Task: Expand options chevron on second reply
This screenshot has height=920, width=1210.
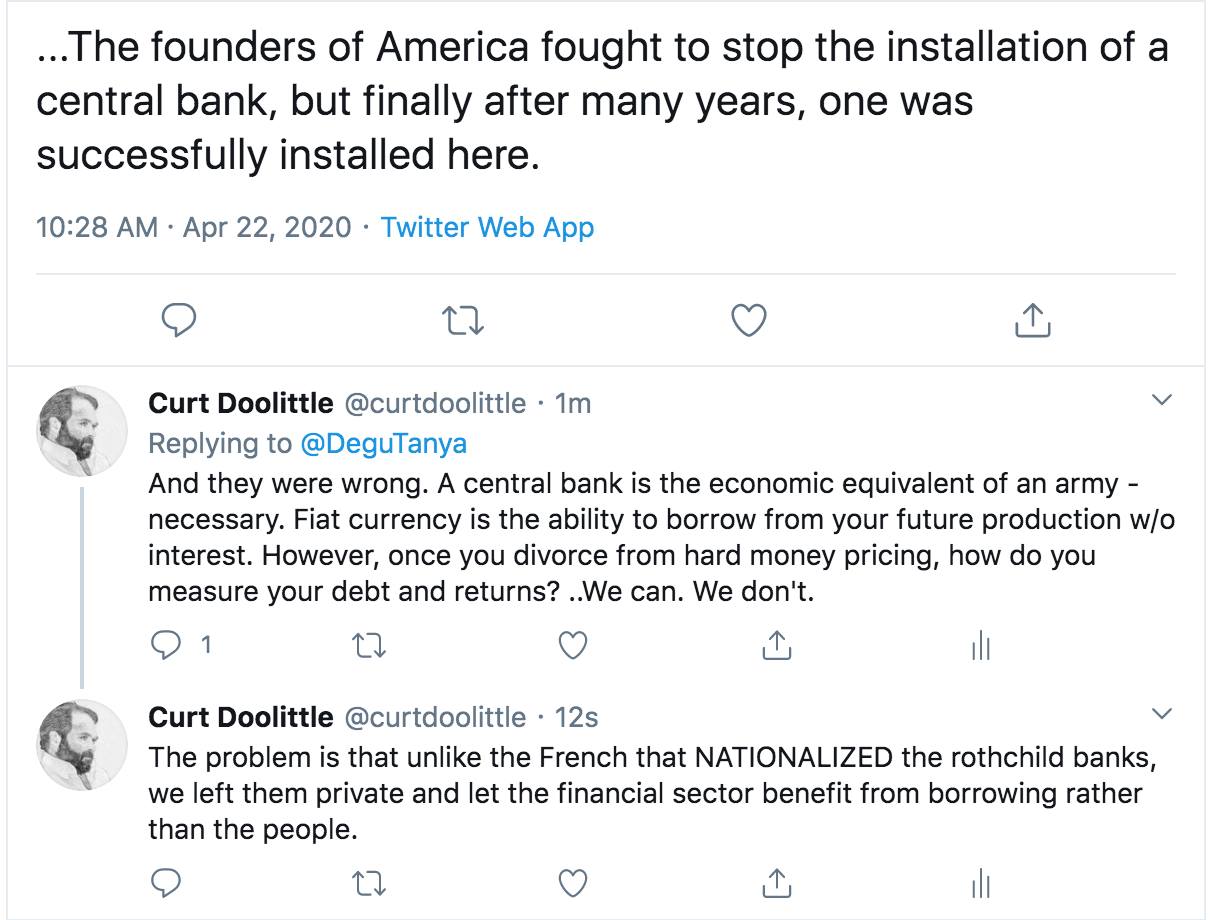Action: [1161, 714]
